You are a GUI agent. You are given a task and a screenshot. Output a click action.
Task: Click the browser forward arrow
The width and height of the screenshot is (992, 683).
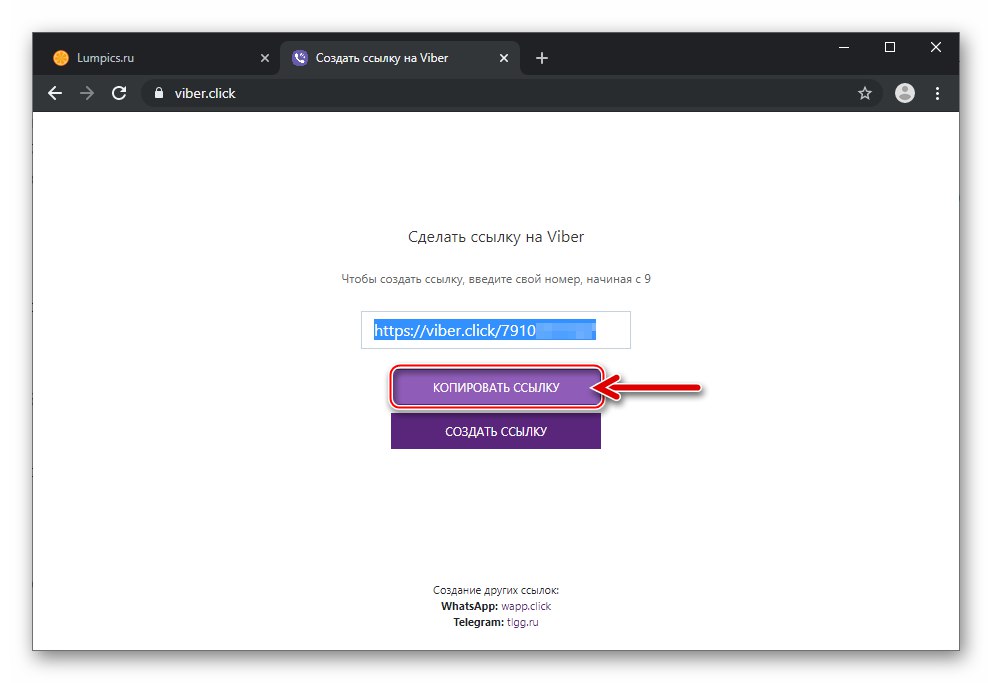coord(87,93)
